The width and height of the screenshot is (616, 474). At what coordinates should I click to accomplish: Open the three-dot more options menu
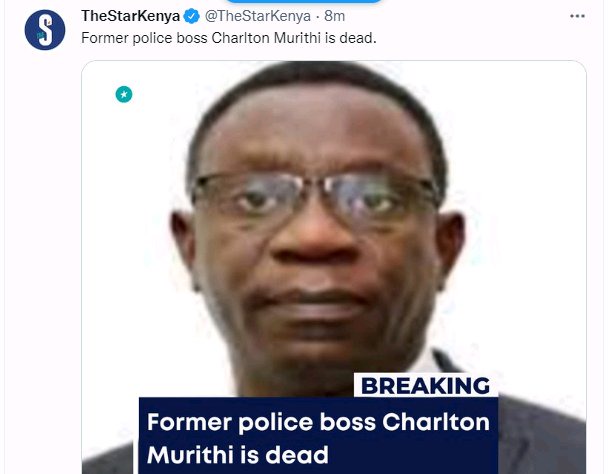[577, 16]
